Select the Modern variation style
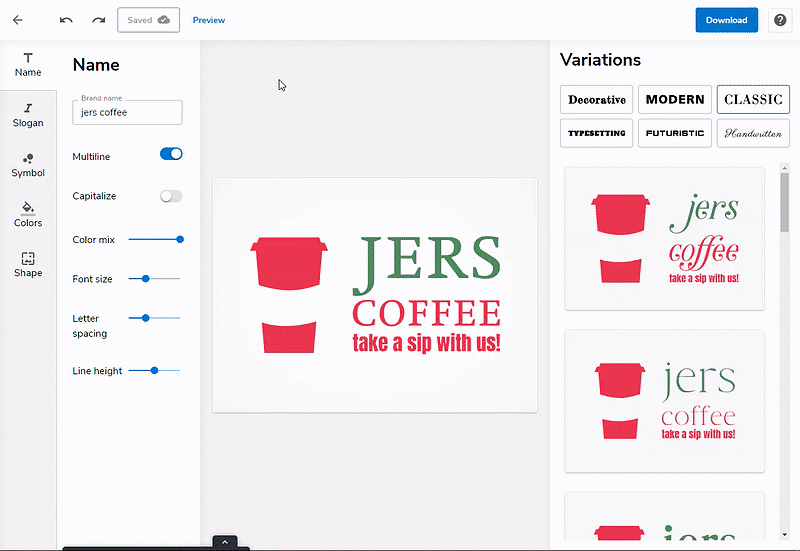 click(674, 99)
